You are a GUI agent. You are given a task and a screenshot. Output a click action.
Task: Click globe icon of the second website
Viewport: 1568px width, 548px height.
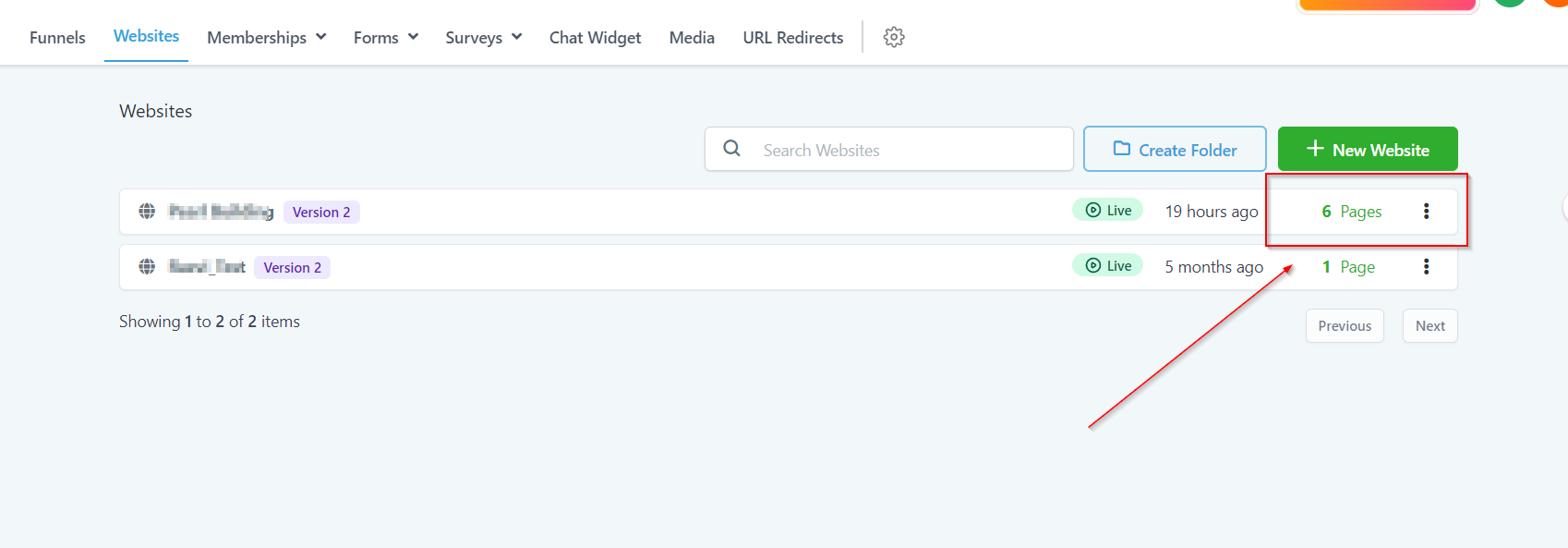147,267
